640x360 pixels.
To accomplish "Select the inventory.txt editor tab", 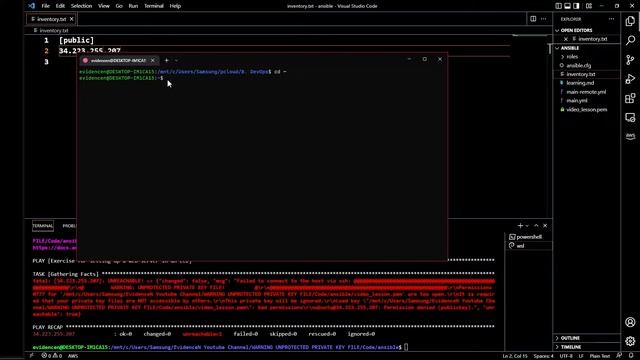I will pyautogui.click(x=51, y=19).
